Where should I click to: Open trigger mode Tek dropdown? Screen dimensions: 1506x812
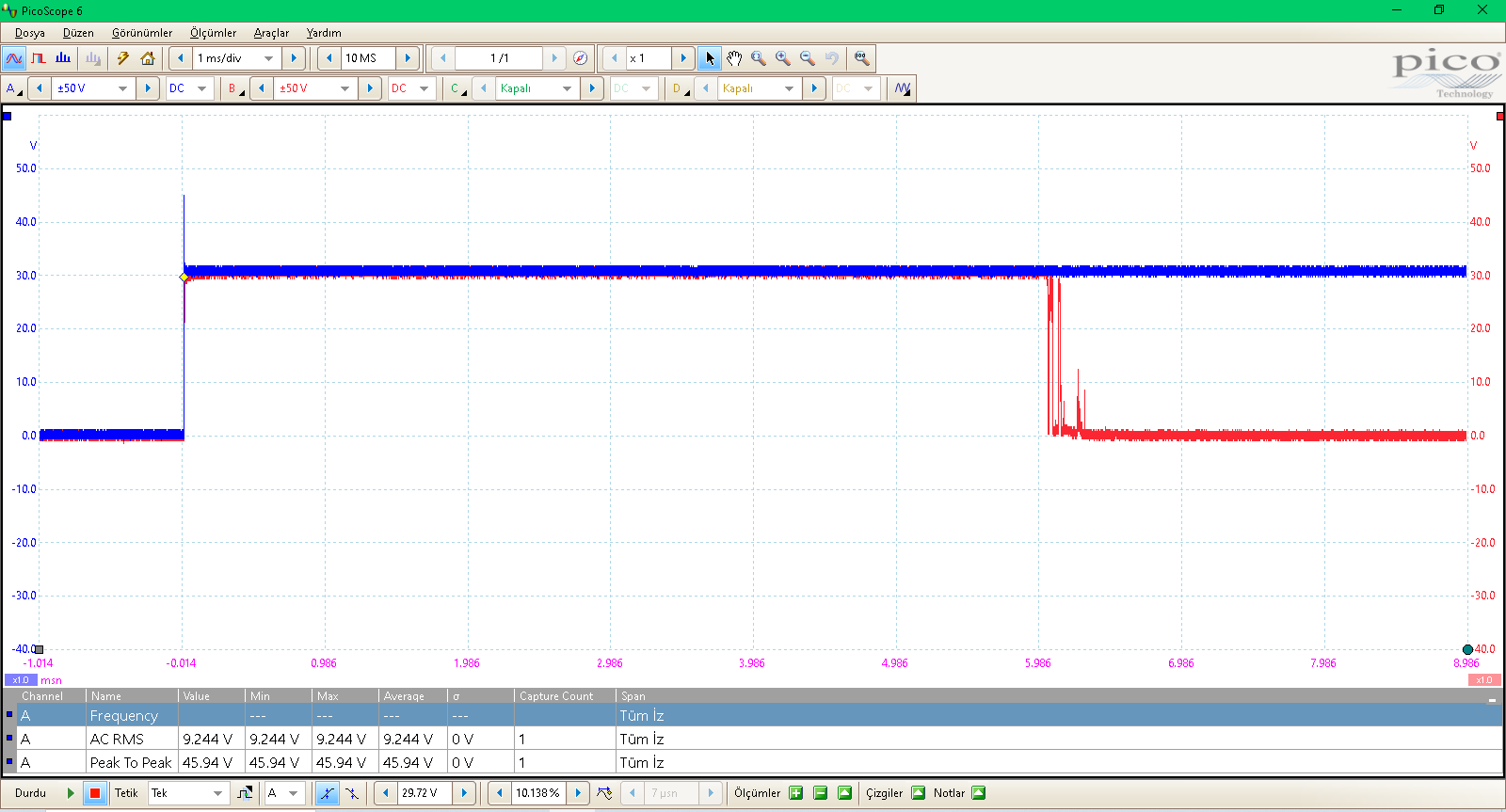click(217, 793)
